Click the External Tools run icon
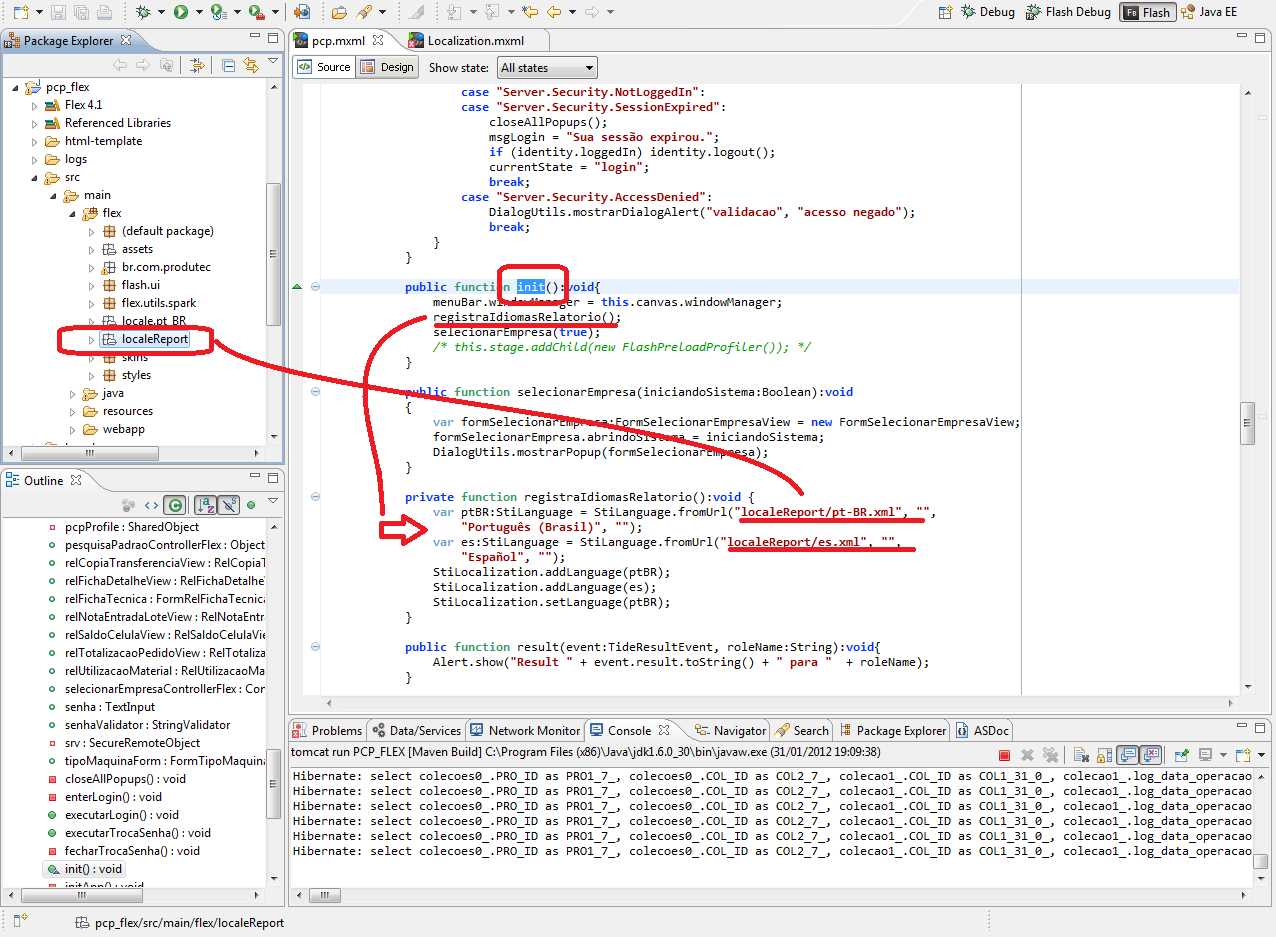1276x937 pixels. pyautogui.click(x=255, y=12)
